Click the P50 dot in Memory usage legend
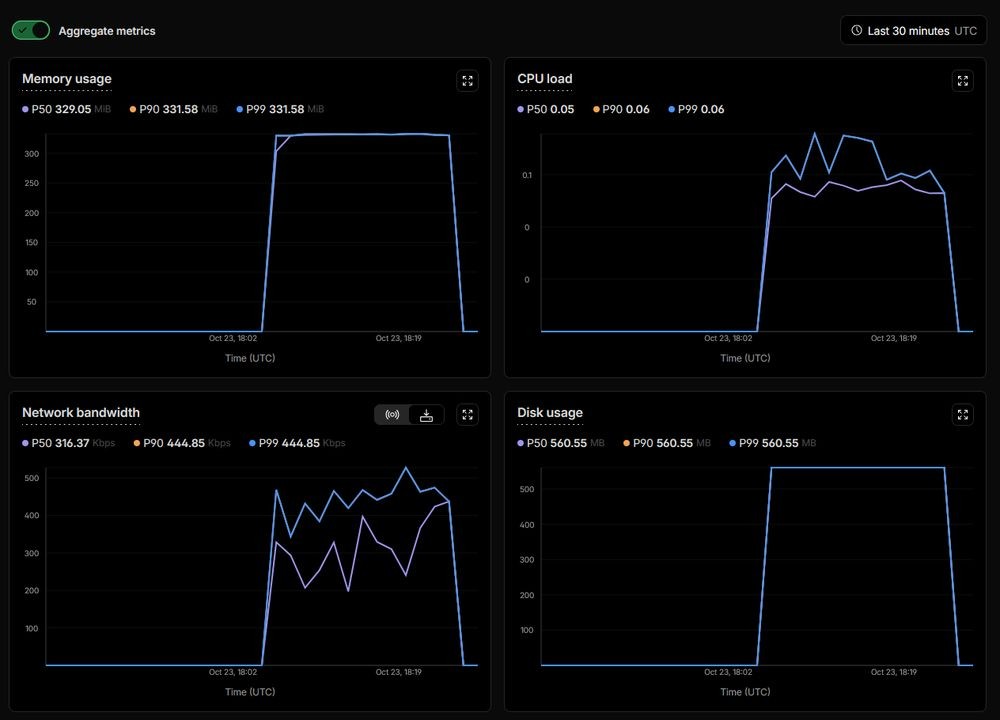The image size is (1000, 720). [26, 109]
